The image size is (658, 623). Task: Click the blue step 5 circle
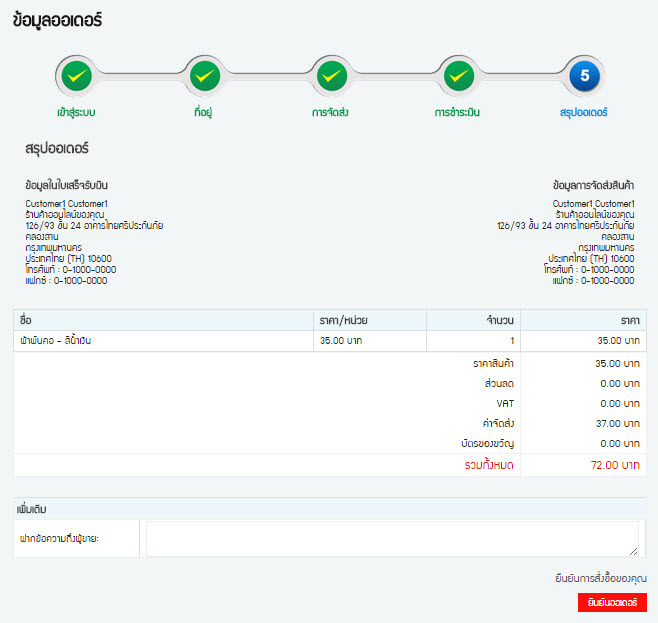[584, 75]
